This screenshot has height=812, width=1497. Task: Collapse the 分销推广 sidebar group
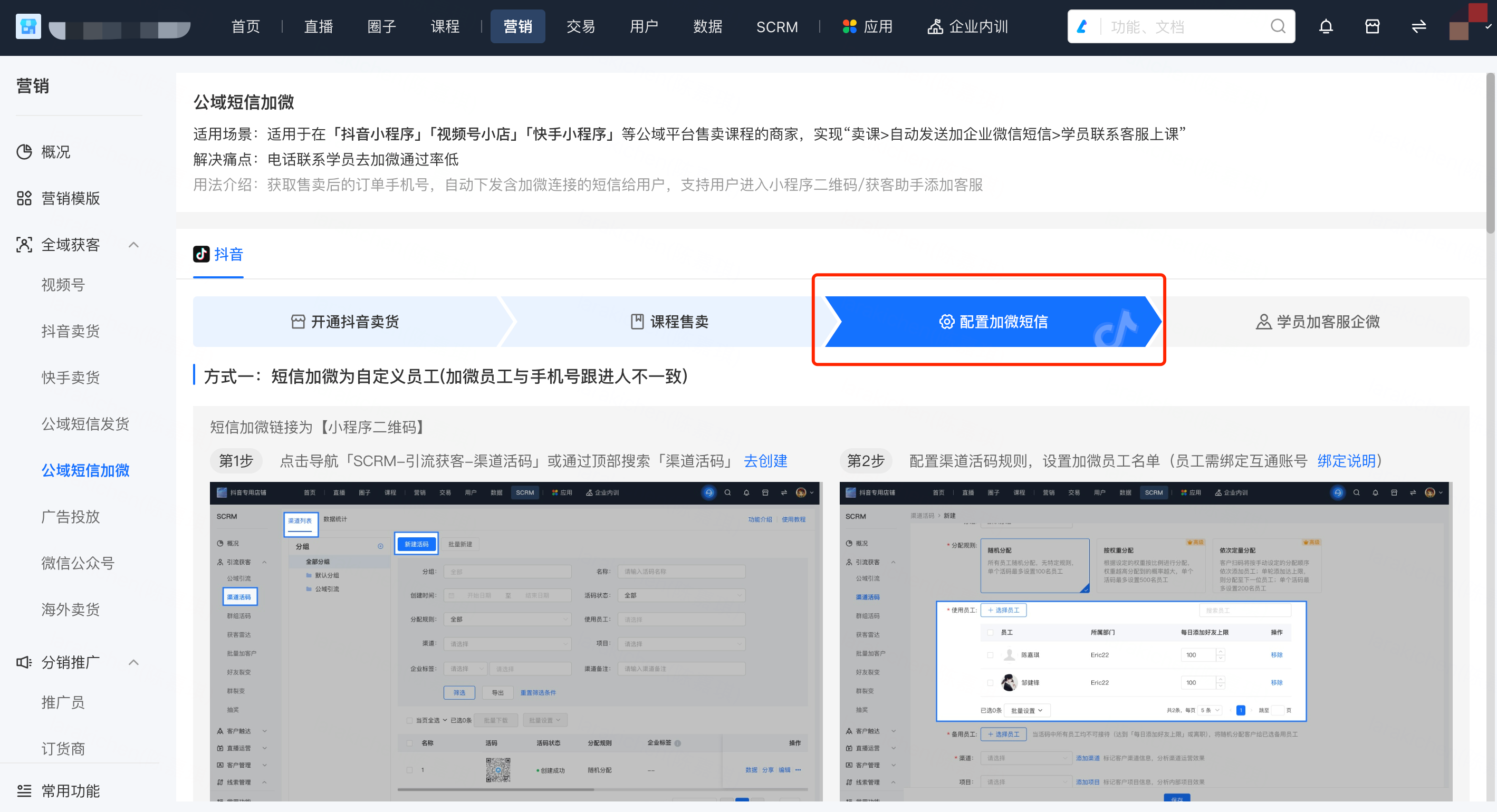pyautogui.click(x=133, y=662)
